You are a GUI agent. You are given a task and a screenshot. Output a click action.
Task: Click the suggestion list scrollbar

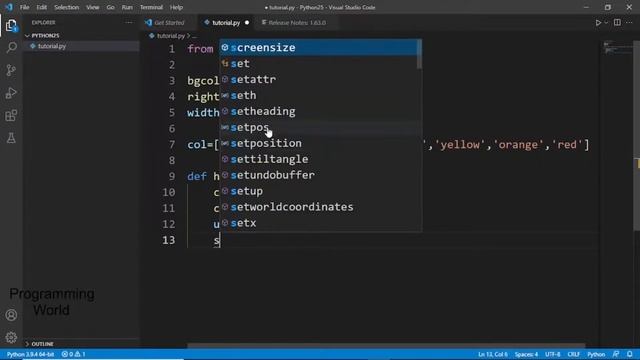click(420, 54)
